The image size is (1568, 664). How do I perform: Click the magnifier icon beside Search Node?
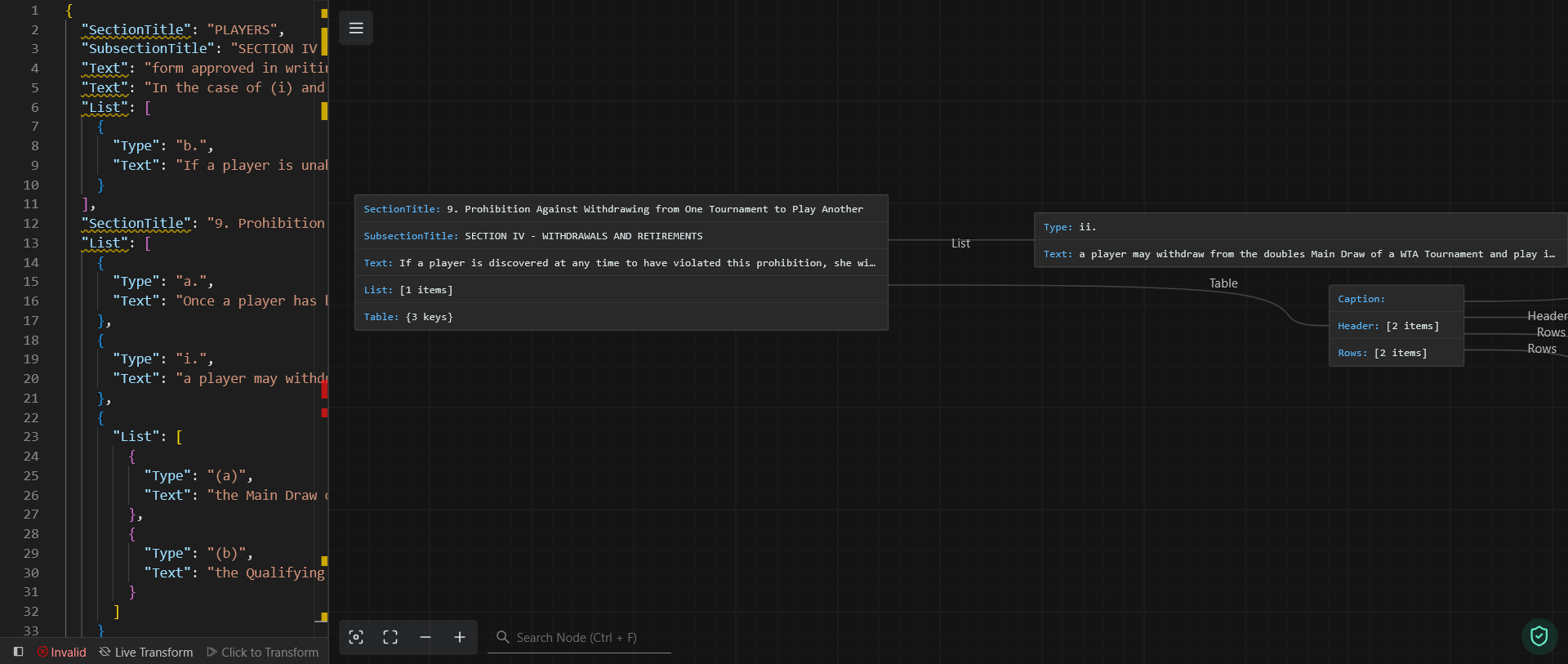pyautogui.click(x=503, y=637)
